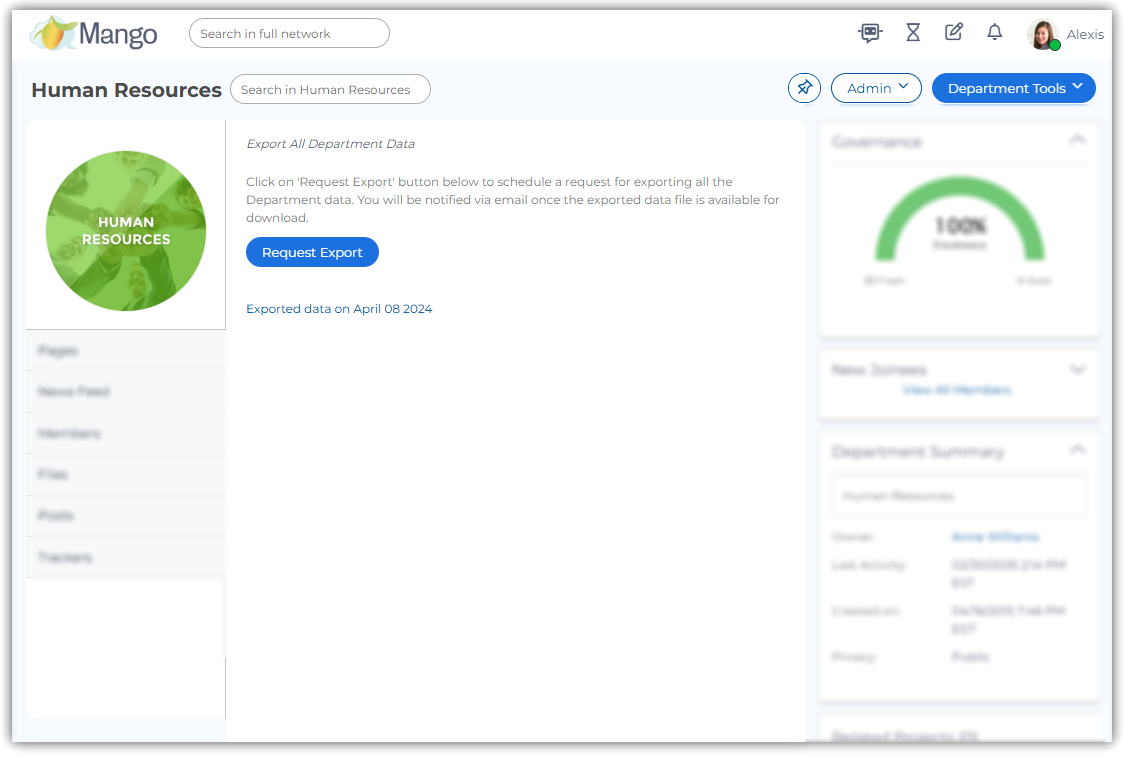1125x757 pixels.
Task: Click the Human Resources department image
Action: tap(126, 231)
